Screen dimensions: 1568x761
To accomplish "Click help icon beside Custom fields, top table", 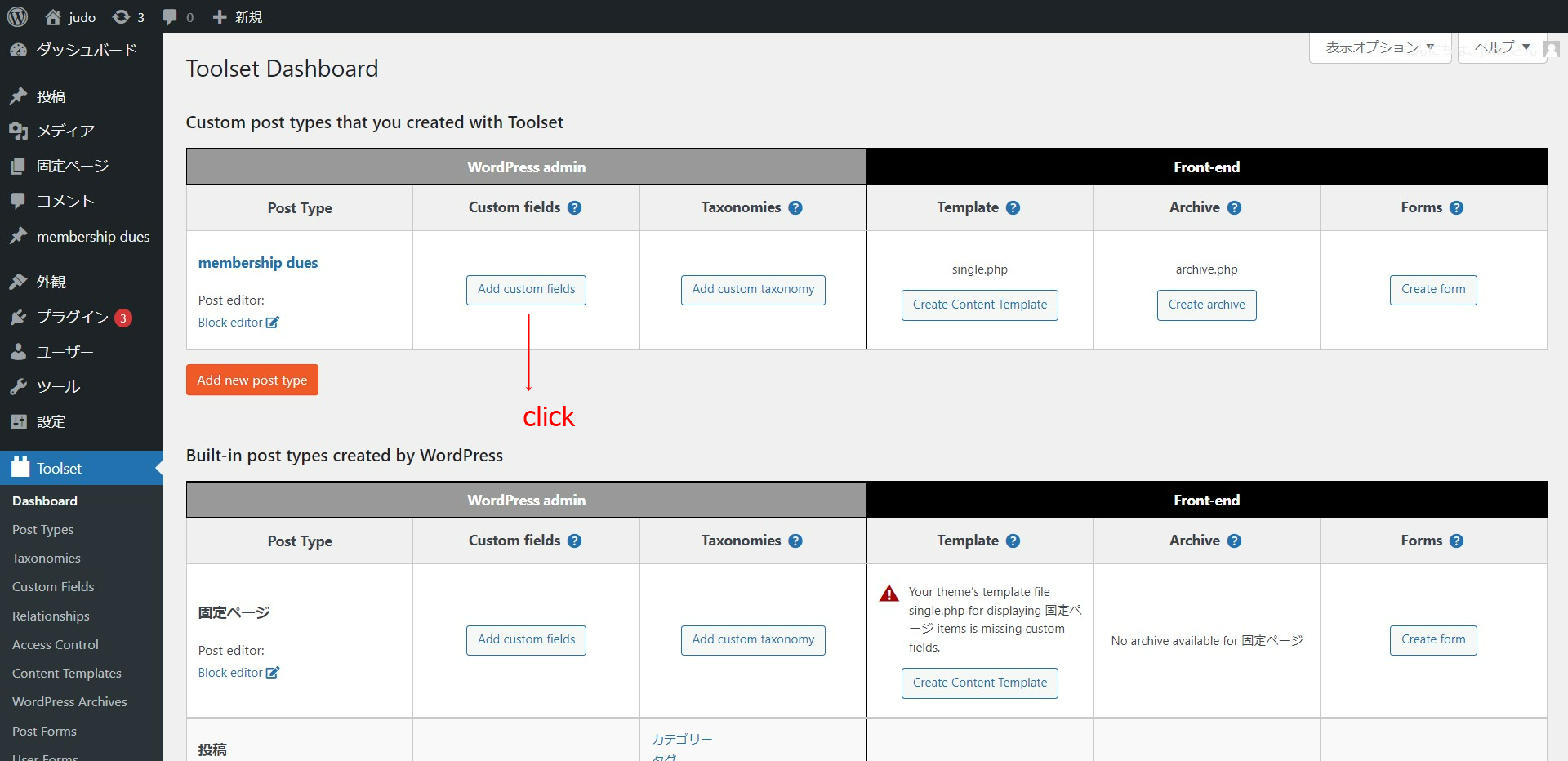I will click(x=575, y=207).
